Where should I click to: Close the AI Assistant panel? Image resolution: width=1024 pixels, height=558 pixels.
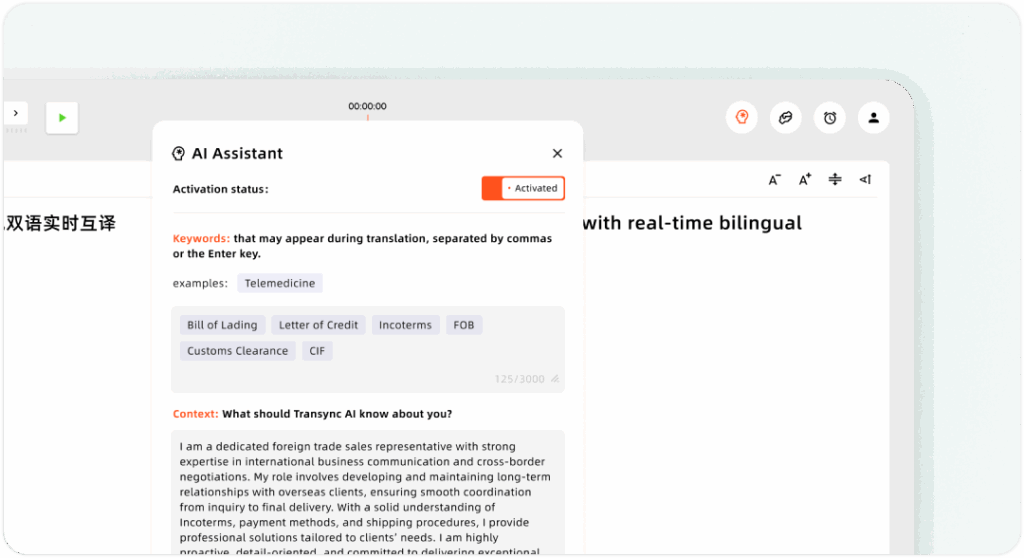[557, 153]
